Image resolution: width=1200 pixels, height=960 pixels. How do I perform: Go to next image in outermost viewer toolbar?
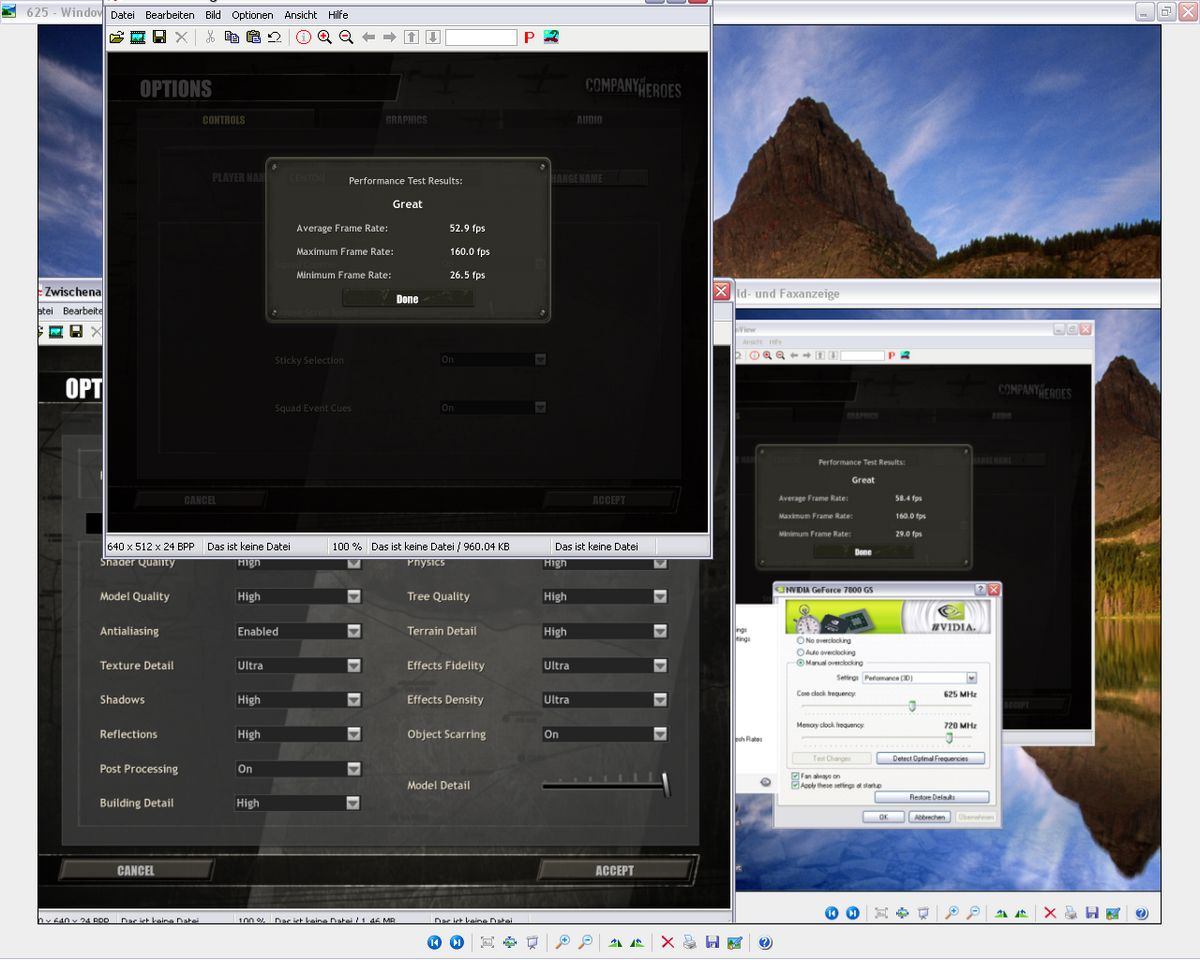tap(457, 942)
